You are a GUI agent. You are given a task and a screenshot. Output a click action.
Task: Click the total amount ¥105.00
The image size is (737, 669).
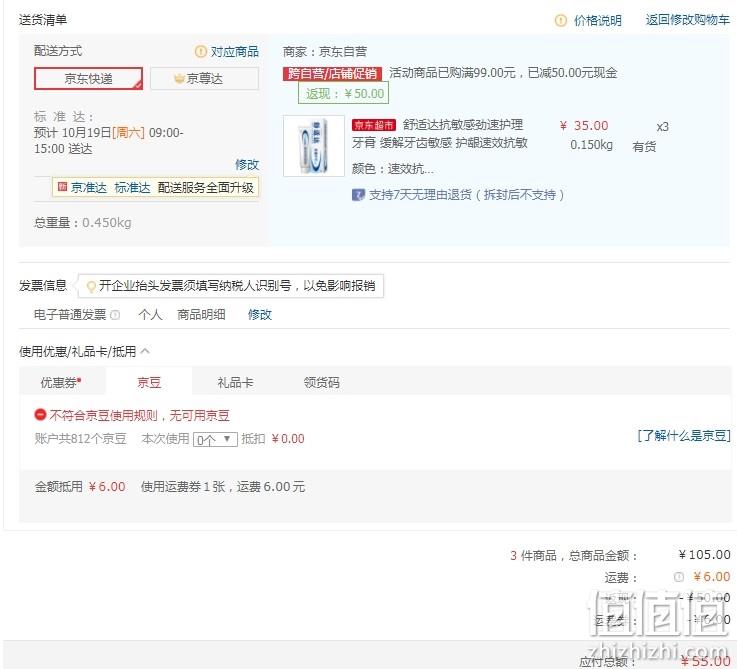704,555
